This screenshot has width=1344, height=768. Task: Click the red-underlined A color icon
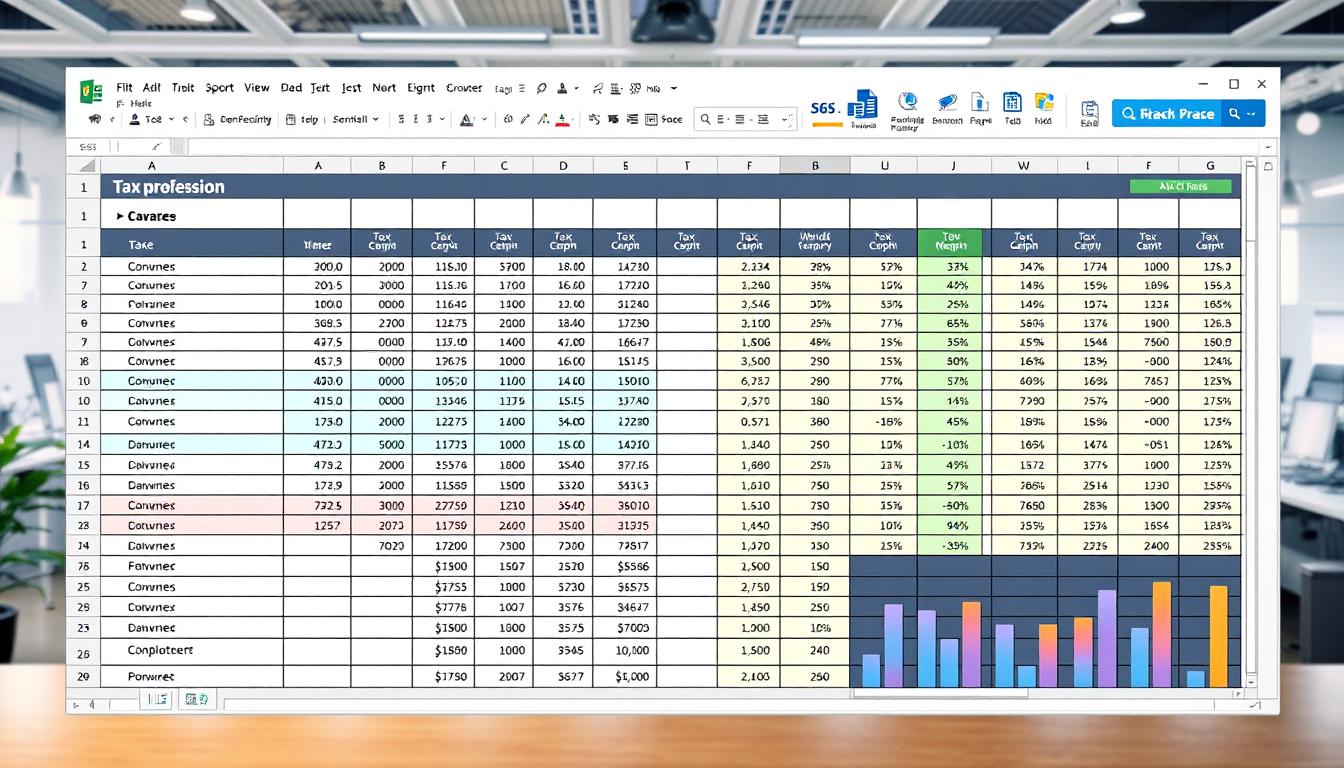click(x=562, y=119)
